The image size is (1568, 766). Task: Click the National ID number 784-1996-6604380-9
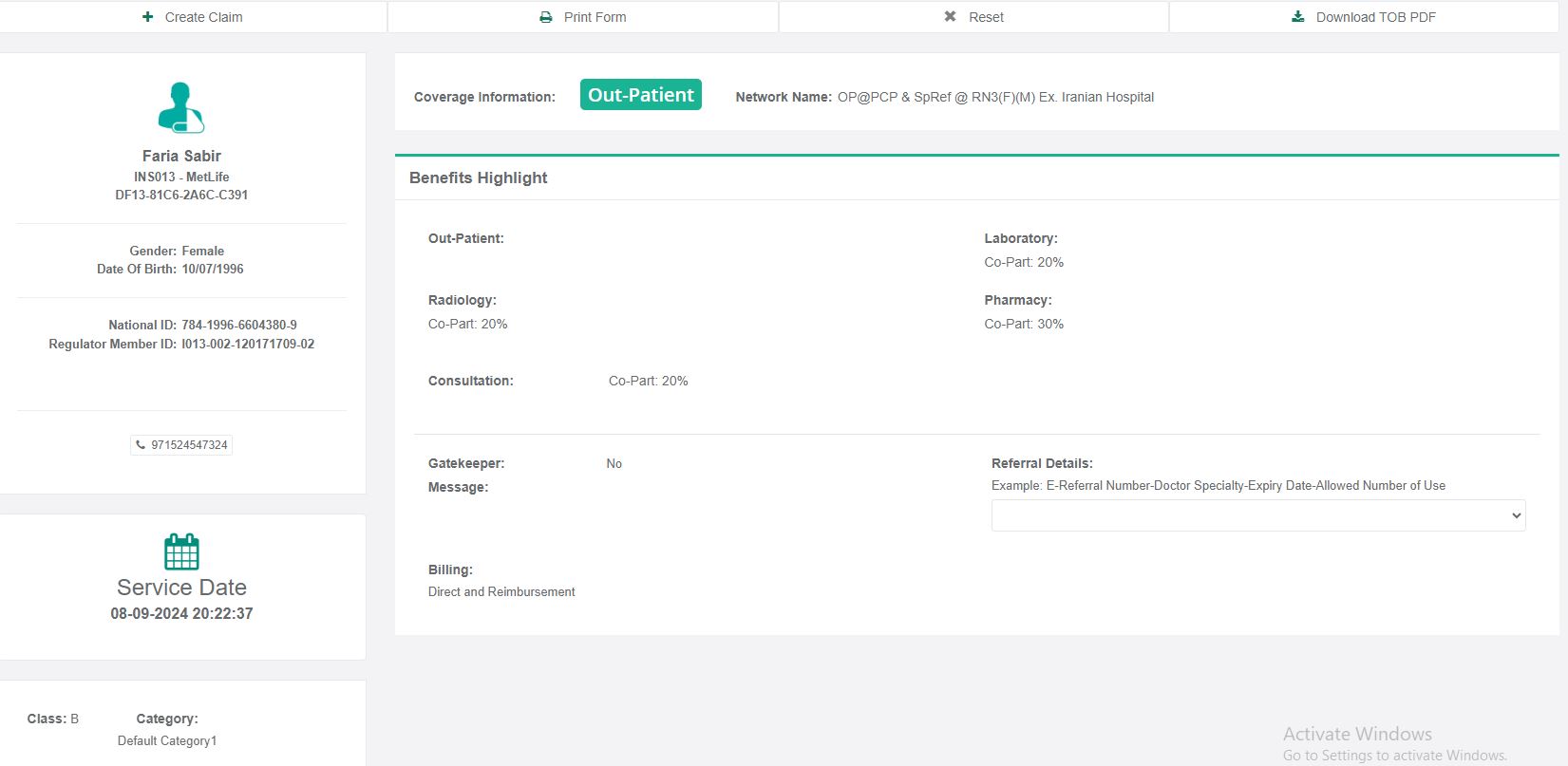tap(239, 325)
